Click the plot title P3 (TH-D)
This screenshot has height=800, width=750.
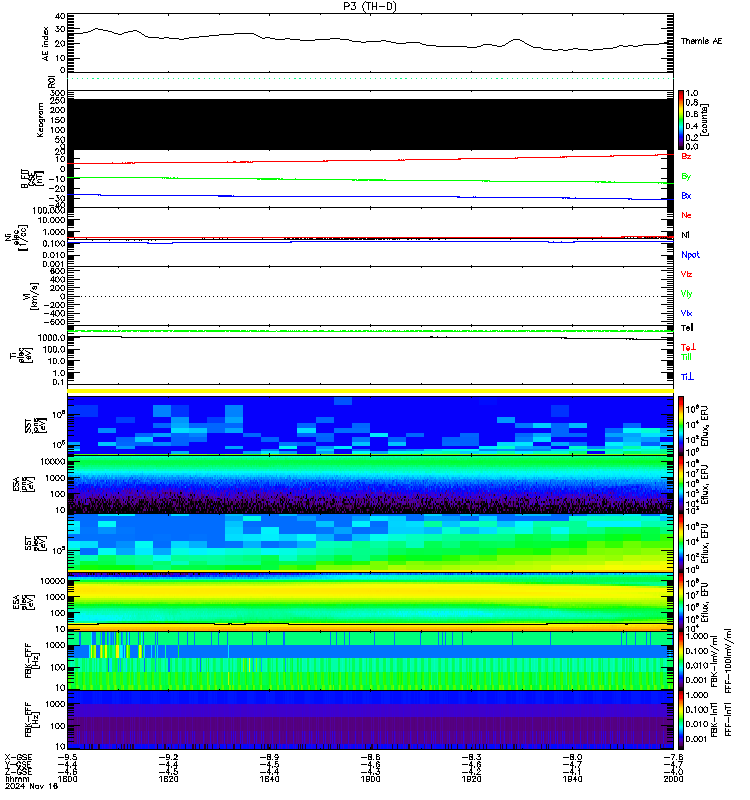click(369, 6)
